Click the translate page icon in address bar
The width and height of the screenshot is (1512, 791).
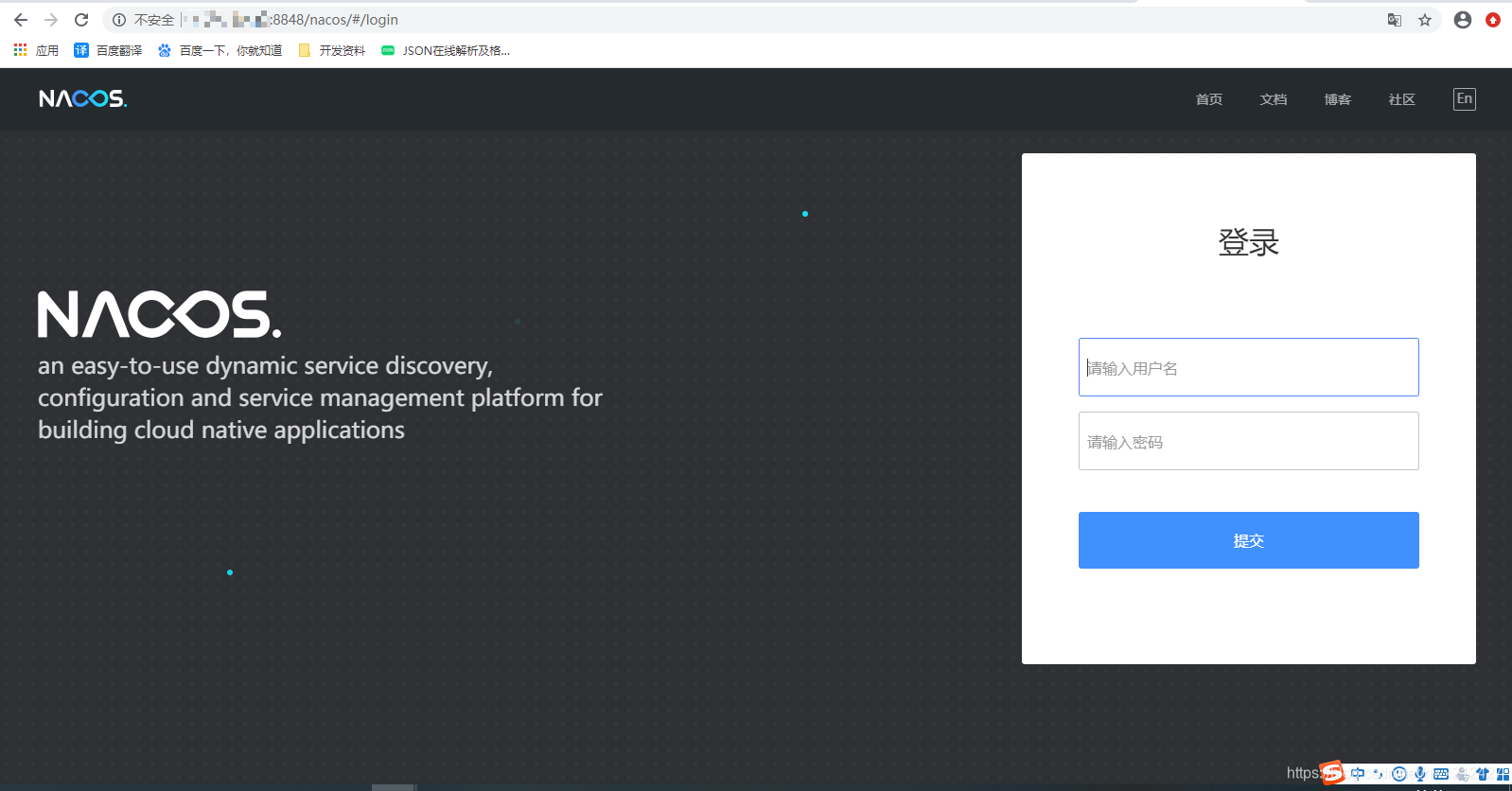coord(1395,20)
